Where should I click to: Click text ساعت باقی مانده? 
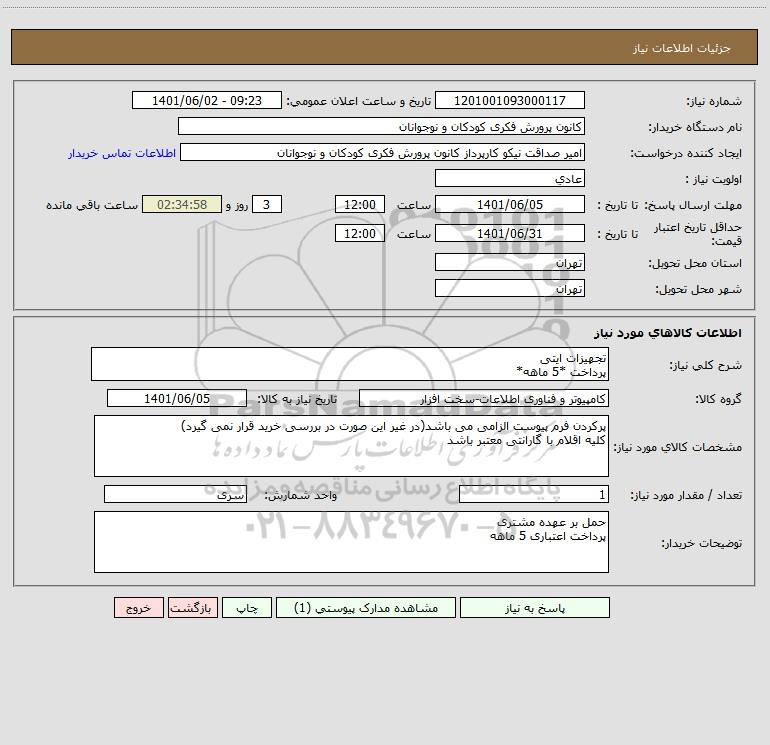coord(92,205)
